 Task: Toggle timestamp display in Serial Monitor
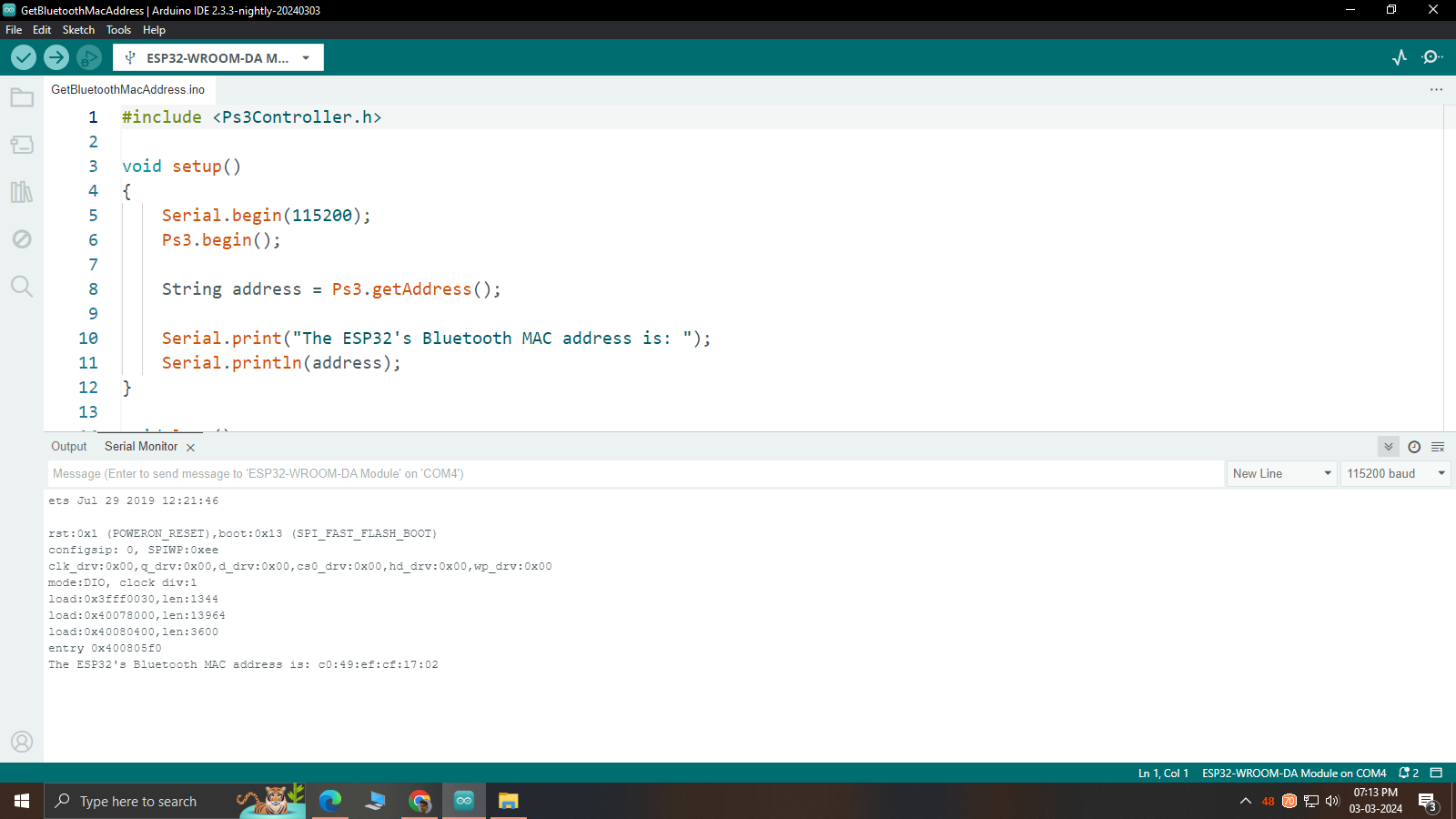(1414, 447)
